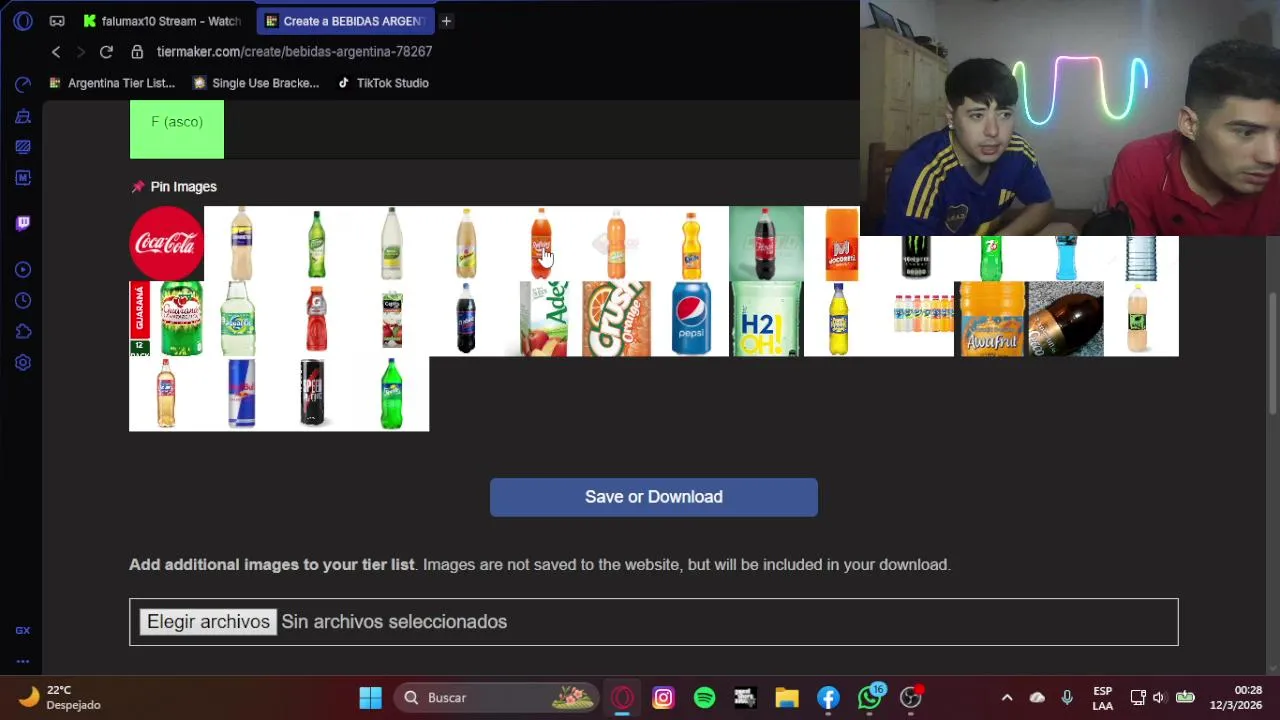The width and height of the screenshot is (1280, 720).
Task: Select the orange Mocoretá image
Action: coord(841,243)
